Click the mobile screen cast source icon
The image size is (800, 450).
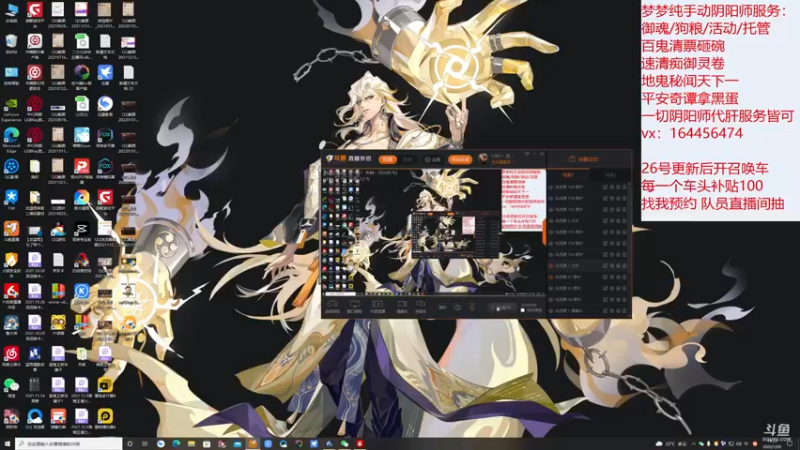378,307
